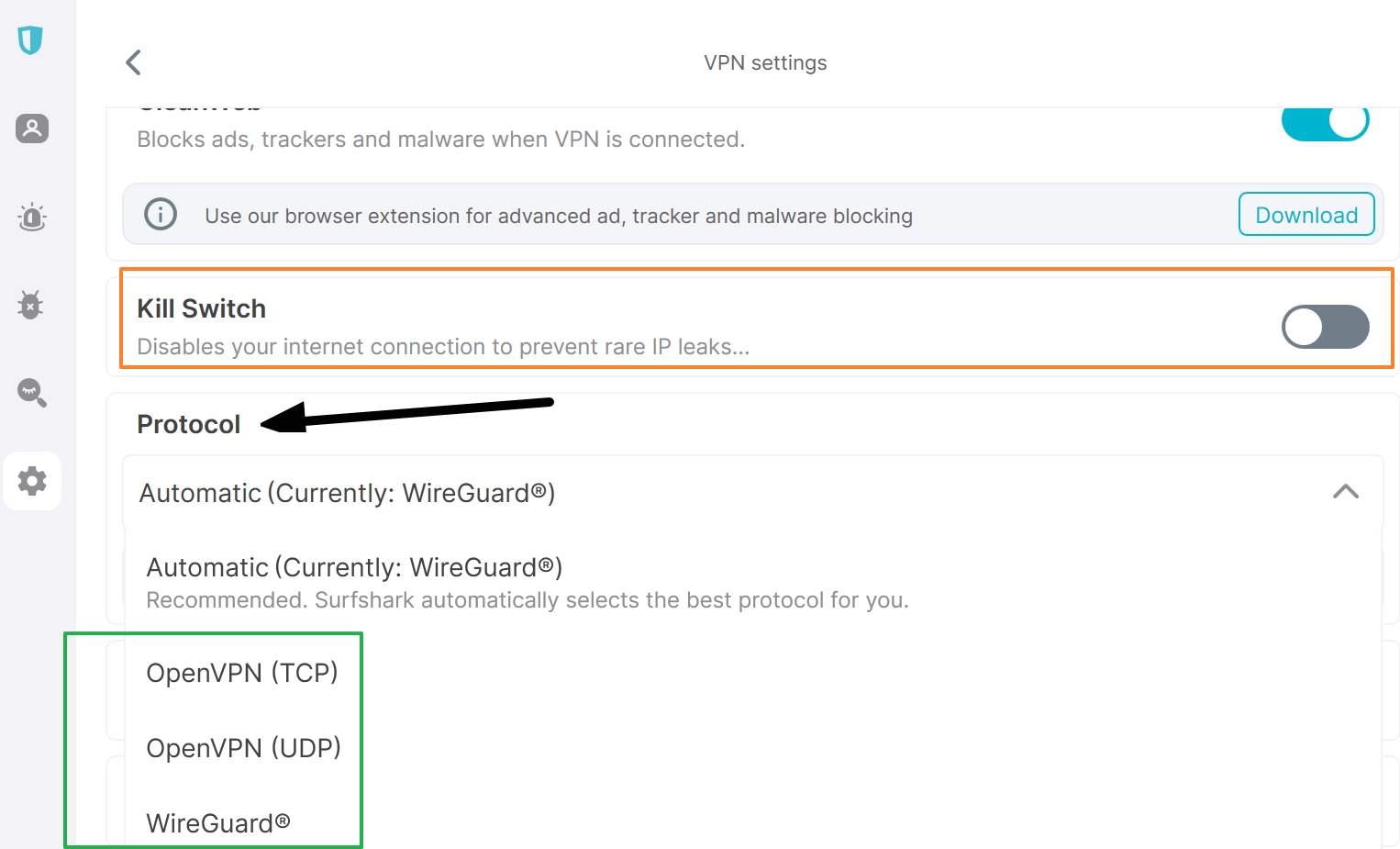Collapse the Protocol dropdown chevron
1400x849 pixels.
1345,492
